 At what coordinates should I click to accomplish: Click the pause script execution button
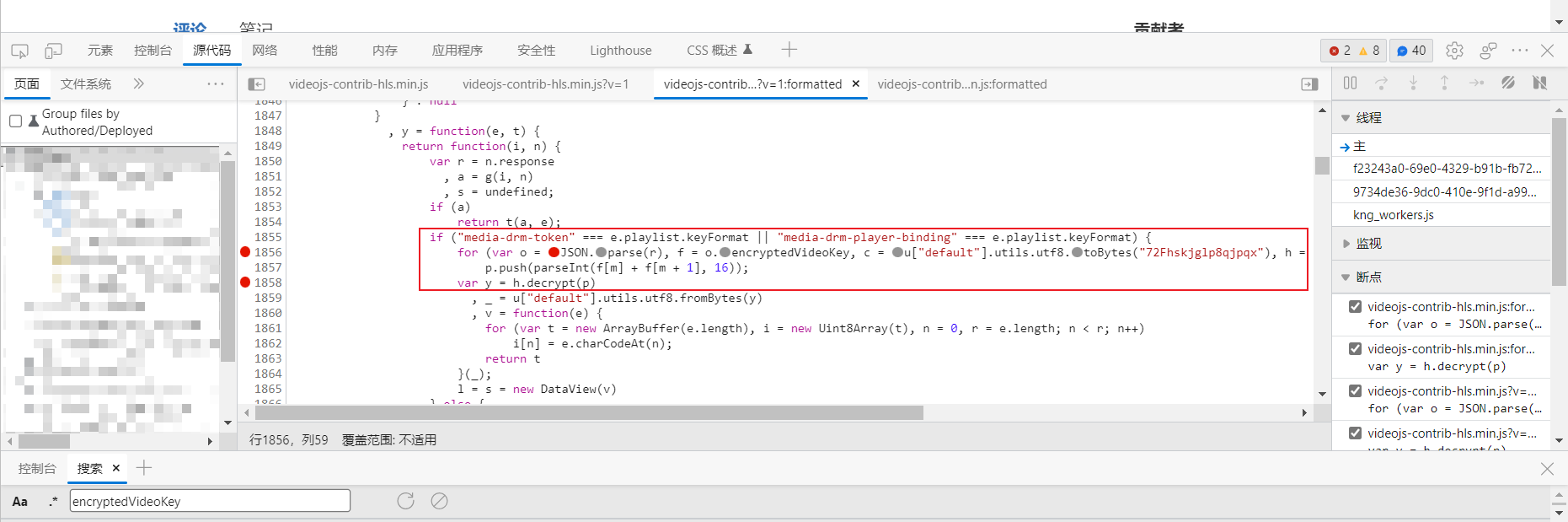coord(1350,83)
